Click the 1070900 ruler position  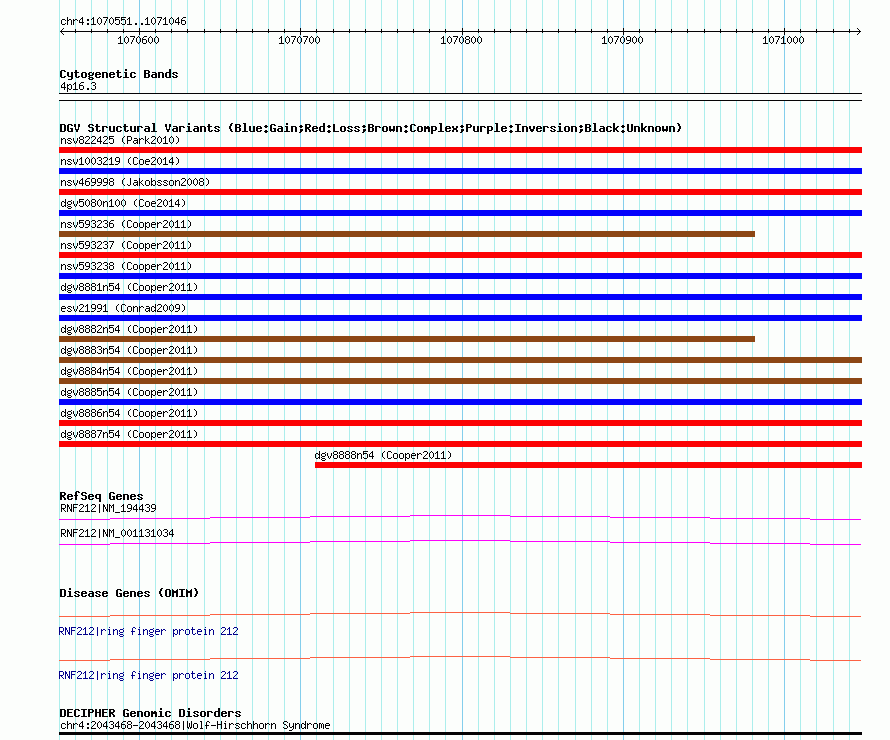pyautogui.click(x=622, y=40)
